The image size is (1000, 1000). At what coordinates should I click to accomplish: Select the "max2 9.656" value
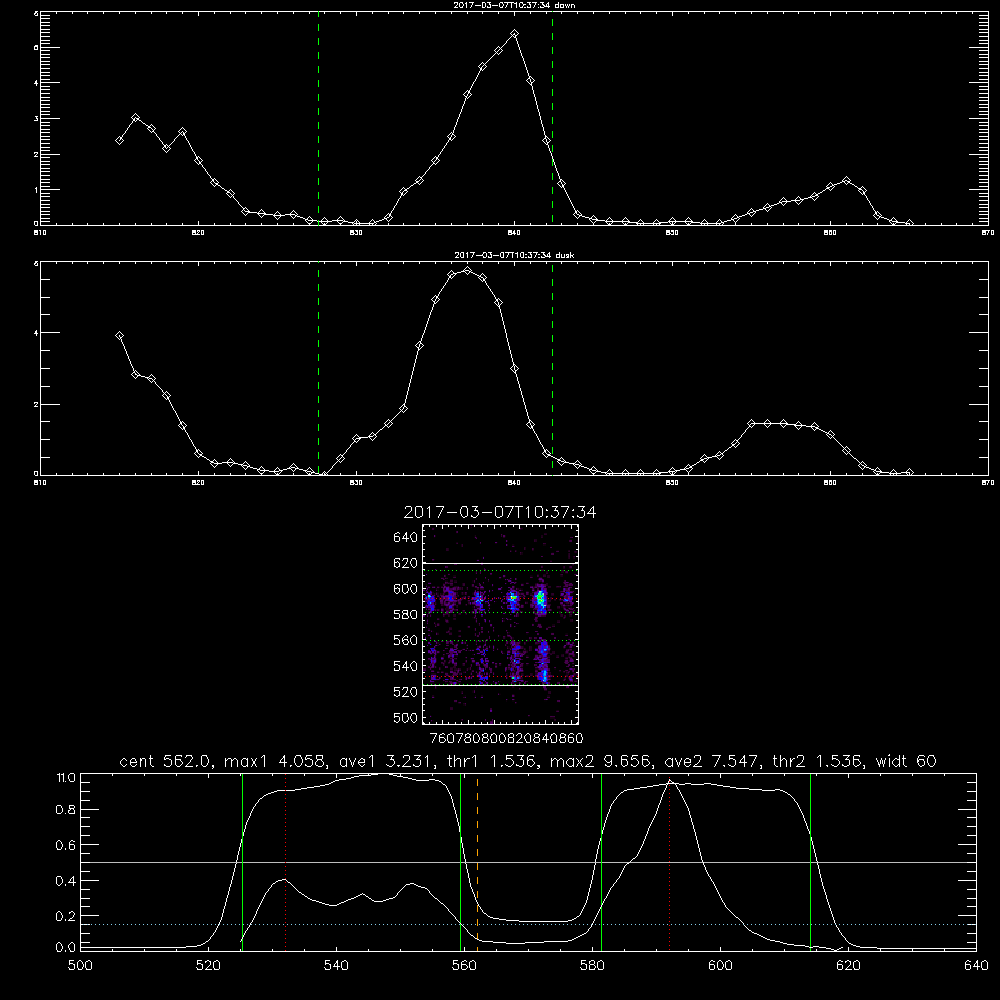599,761
